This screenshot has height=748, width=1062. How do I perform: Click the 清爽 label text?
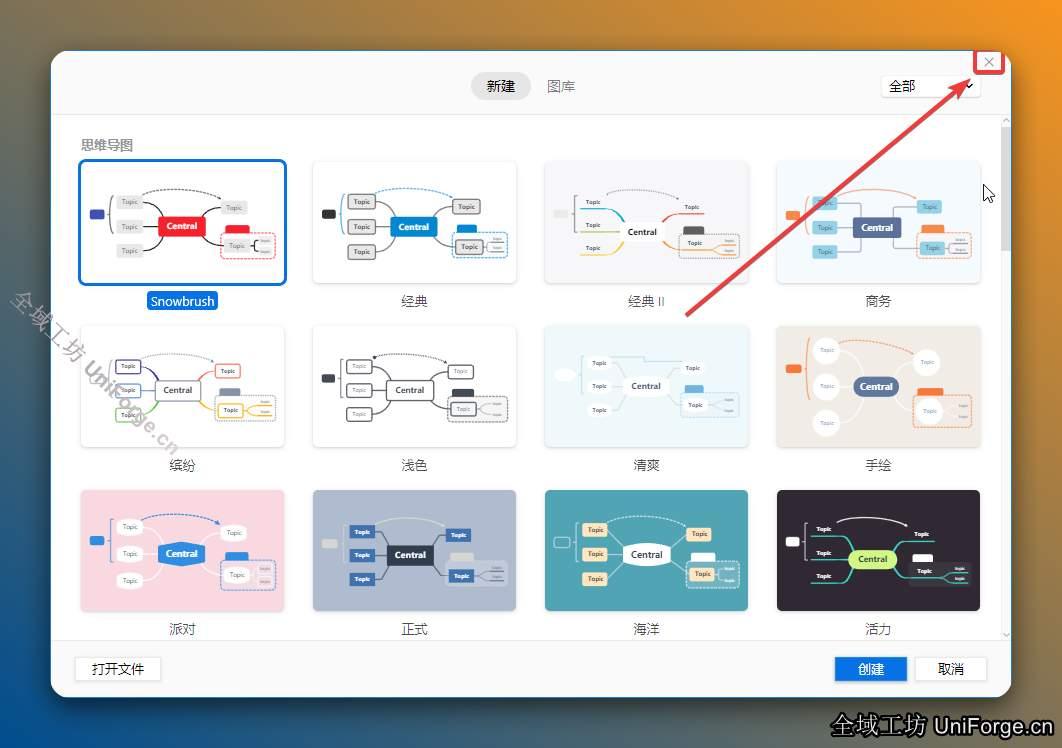point(646,465)
